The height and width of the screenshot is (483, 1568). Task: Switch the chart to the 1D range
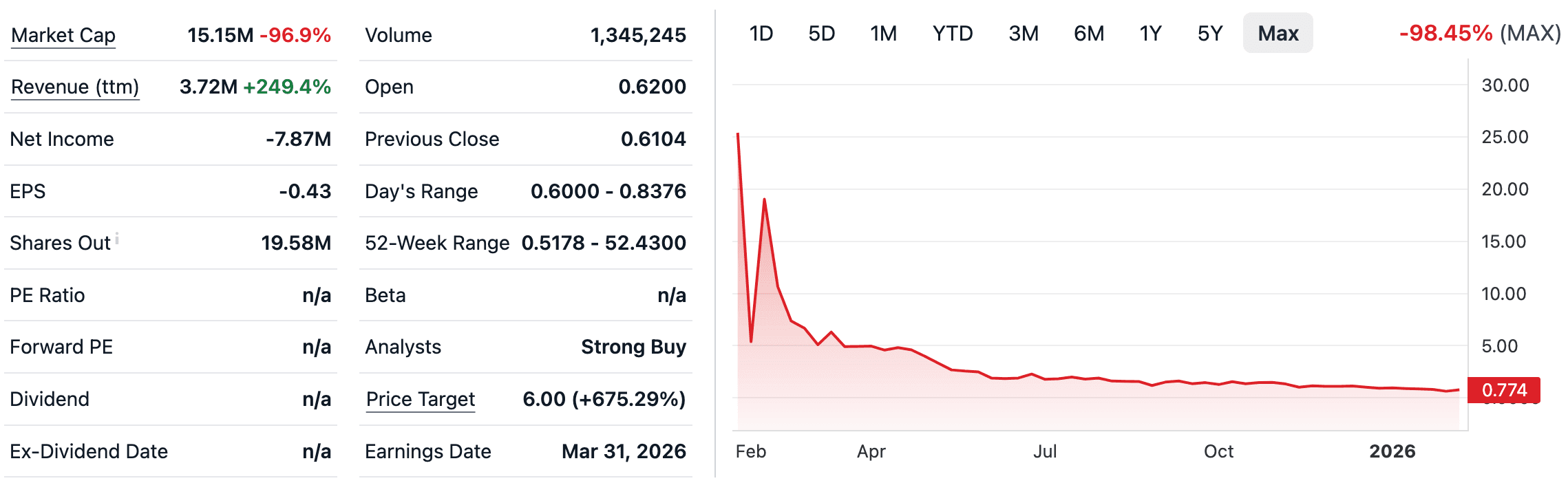[x=762, y=32]
